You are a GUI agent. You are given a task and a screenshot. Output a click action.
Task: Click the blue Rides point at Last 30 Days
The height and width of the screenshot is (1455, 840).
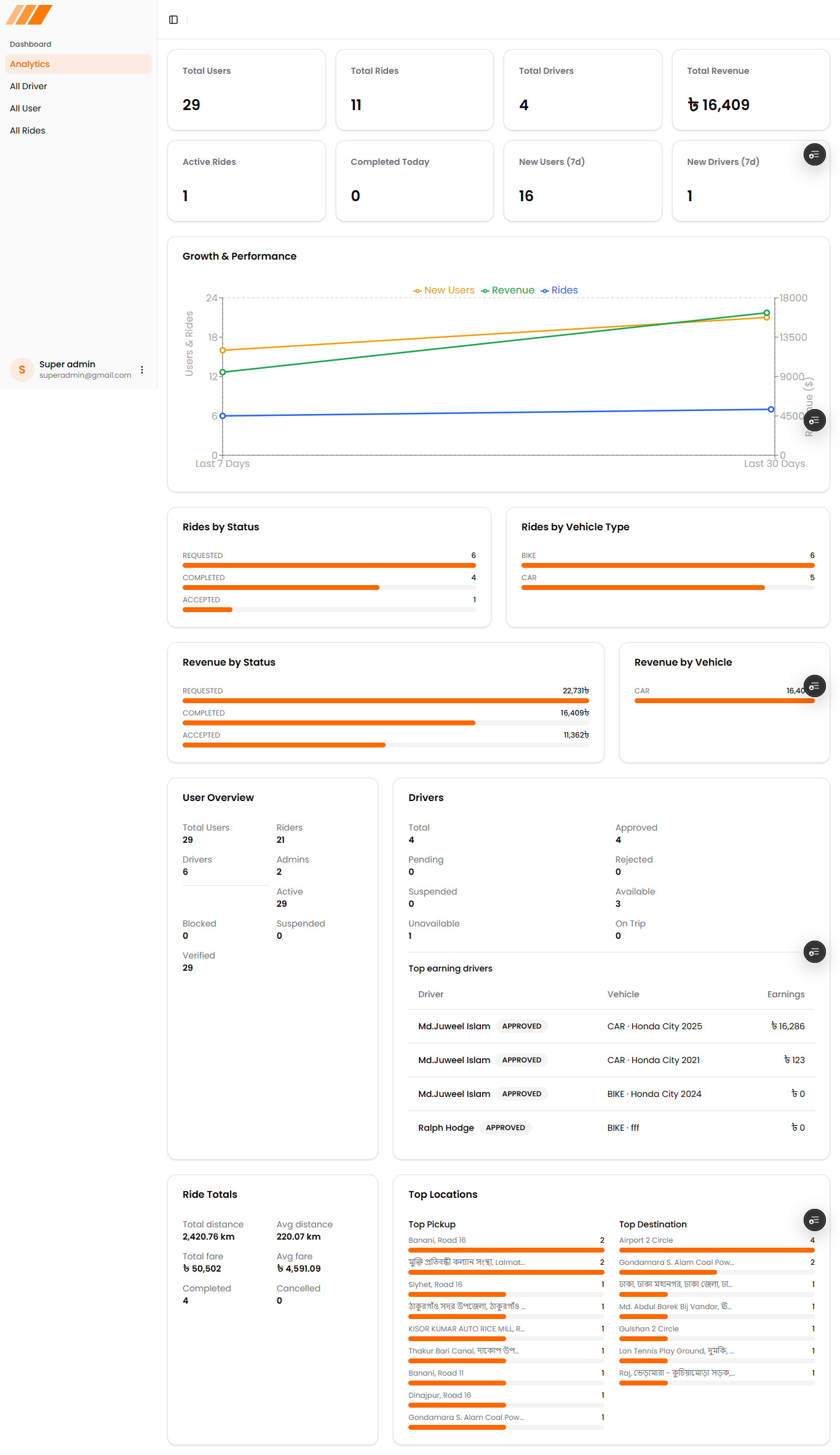coord(771,409)
